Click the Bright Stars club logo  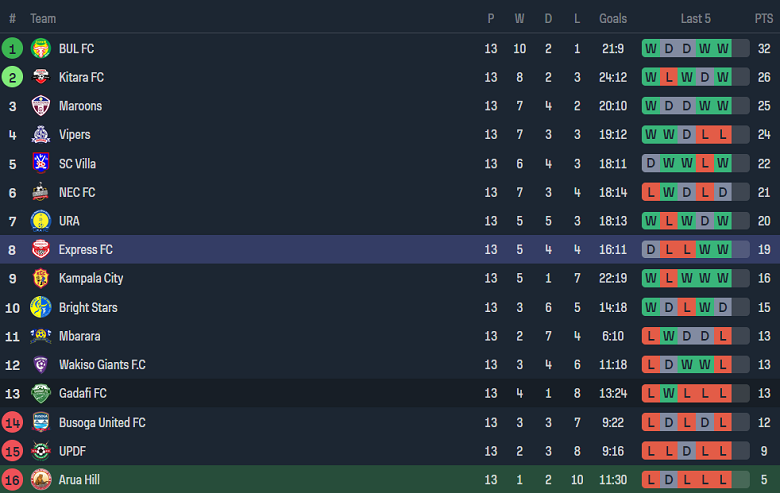pyautogui.click(x=41, y=307)
